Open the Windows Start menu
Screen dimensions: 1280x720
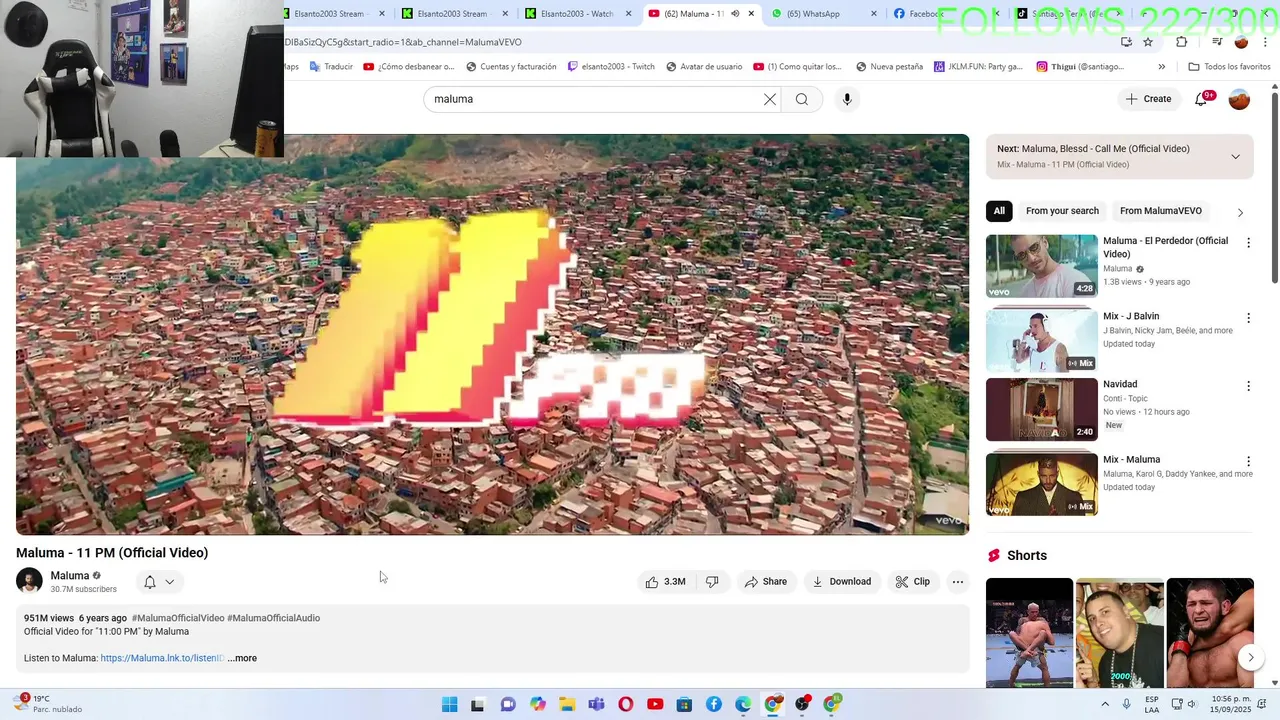point(450,704)
